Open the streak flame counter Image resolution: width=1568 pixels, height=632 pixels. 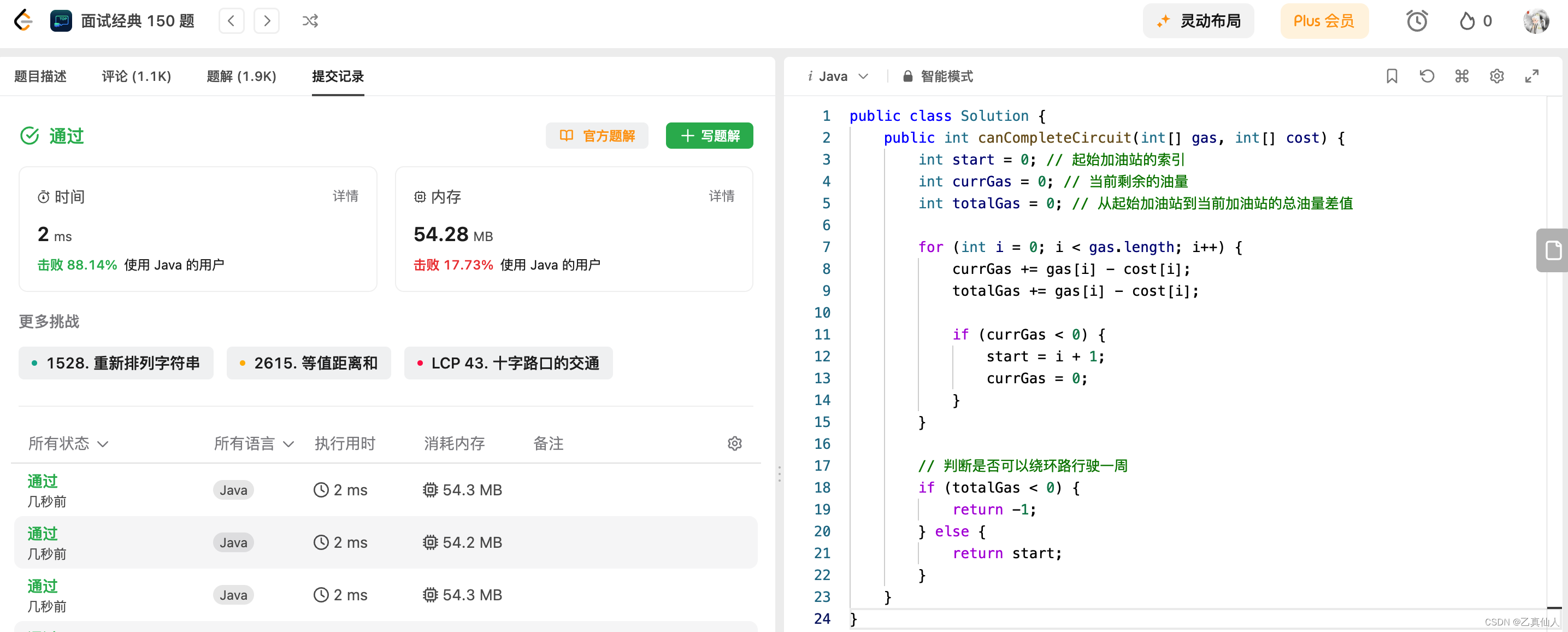(1475, 21)
